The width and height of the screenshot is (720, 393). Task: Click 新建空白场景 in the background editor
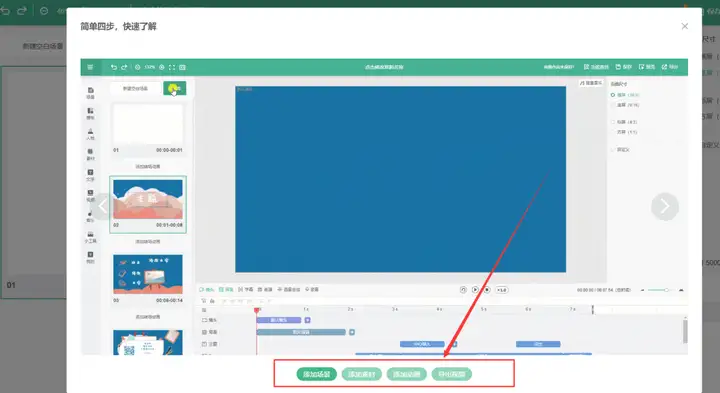pos(43,46)
